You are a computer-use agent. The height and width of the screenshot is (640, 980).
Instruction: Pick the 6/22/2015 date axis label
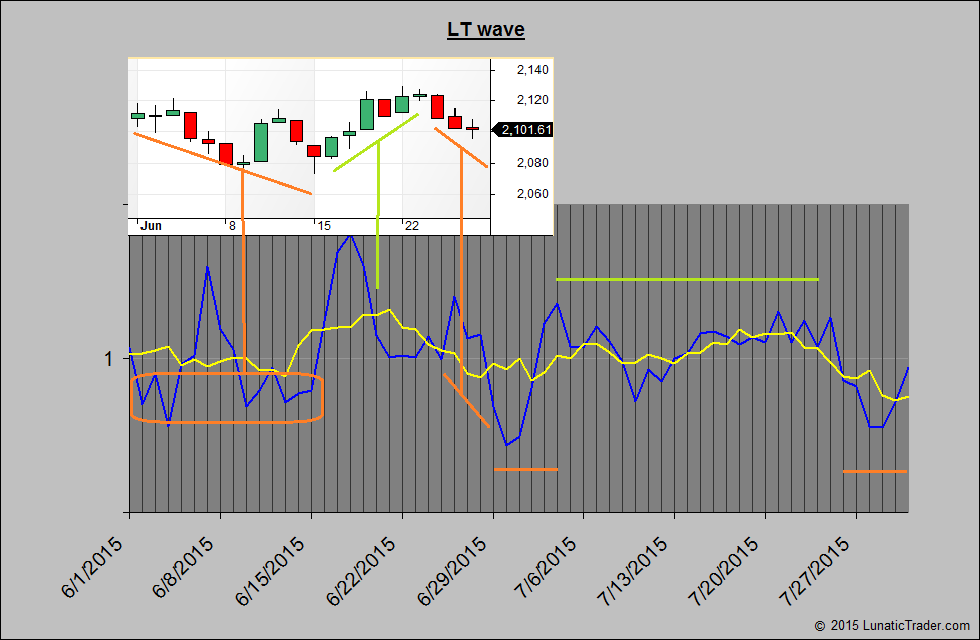(361, 570)
